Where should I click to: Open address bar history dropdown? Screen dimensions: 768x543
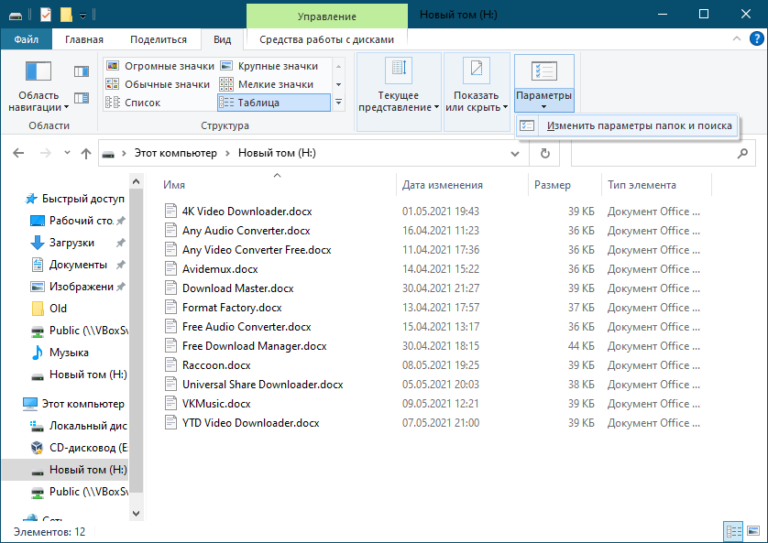[515, 154]
